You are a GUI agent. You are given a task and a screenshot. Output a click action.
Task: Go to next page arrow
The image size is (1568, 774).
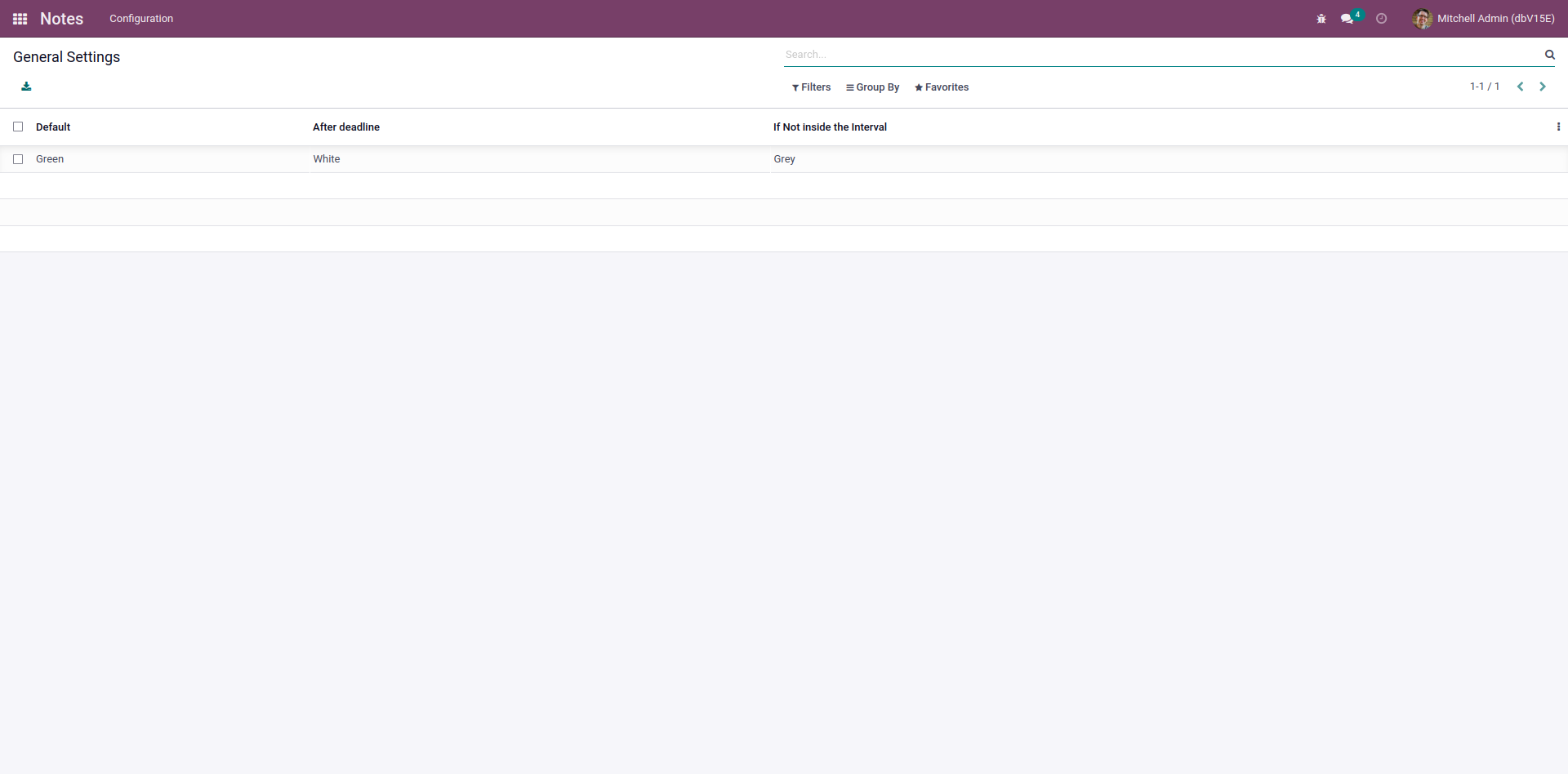point(1543,87)
